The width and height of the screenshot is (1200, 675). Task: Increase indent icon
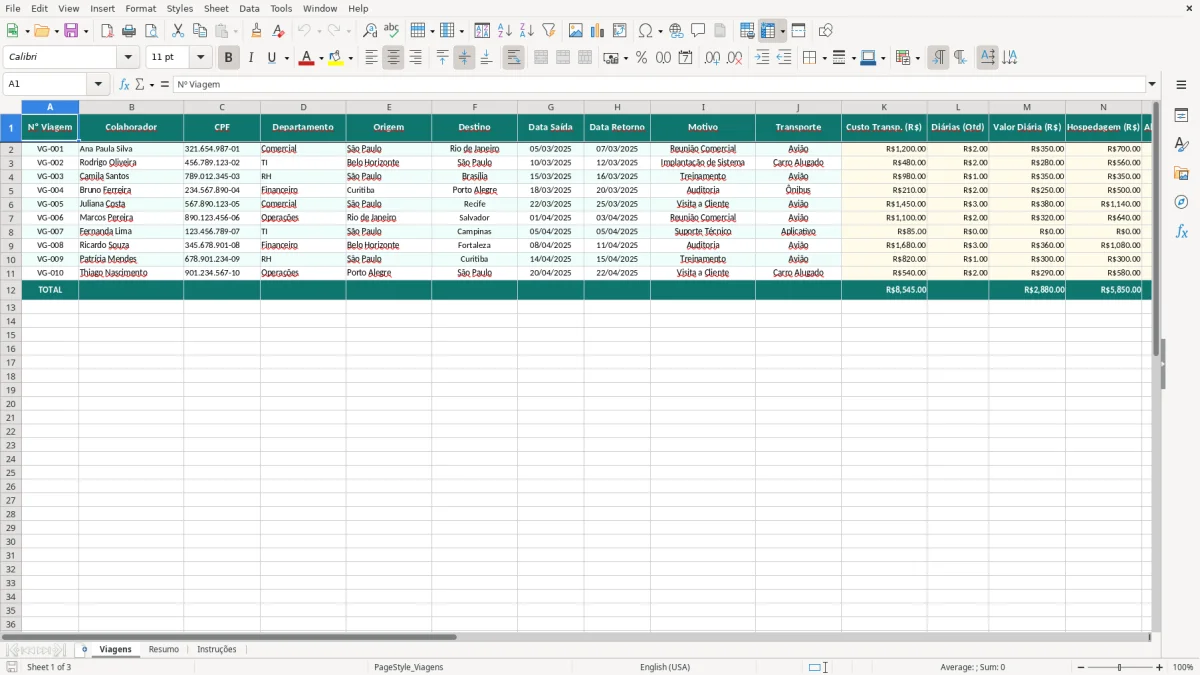tap(762, 58)
